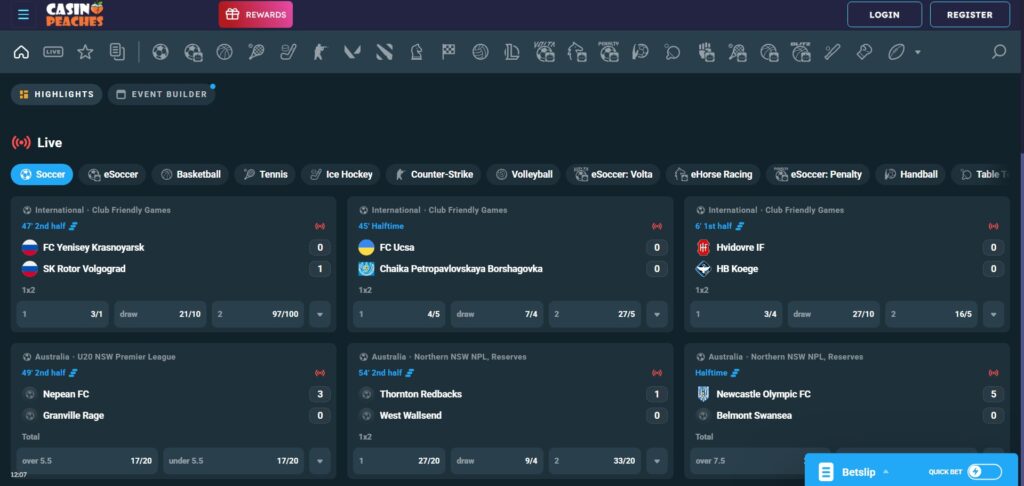Image resolution: width=1024 pixels, height=486 pixels.
Task: Click the Register button
Action: click(969, 15)
